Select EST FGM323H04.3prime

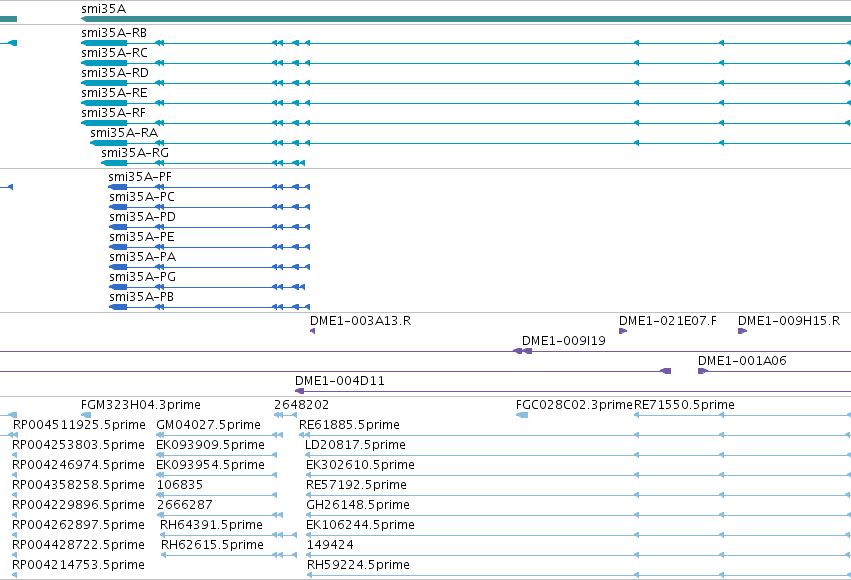[x=141, y=405]
